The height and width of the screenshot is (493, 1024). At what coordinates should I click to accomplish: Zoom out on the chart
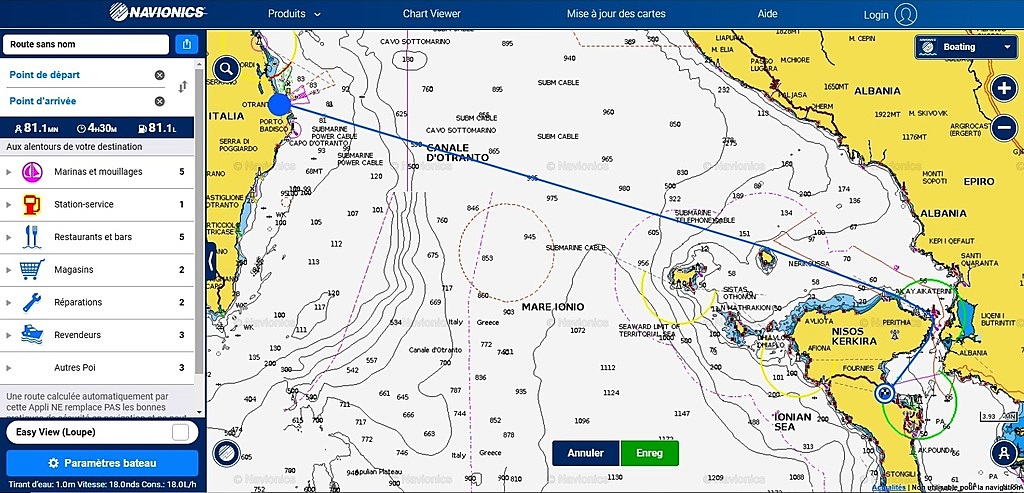pyautogui.click(x=1004, y=127)
